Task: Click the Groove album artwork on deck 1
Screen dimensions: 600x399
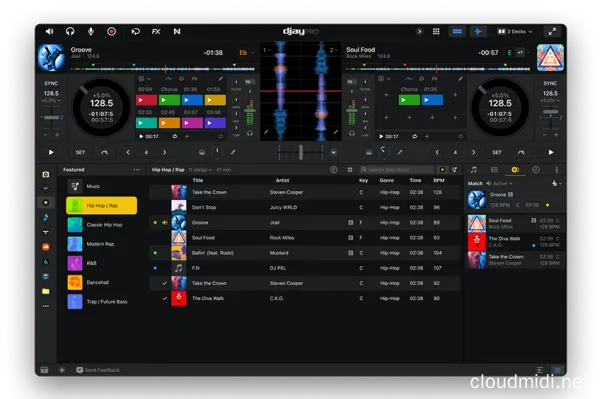Action: pyautogui.click(x=51, y=57)
